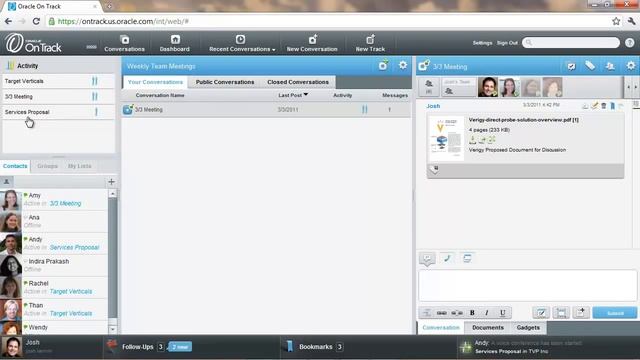Switch to the Contacts tab

(15, 166)
